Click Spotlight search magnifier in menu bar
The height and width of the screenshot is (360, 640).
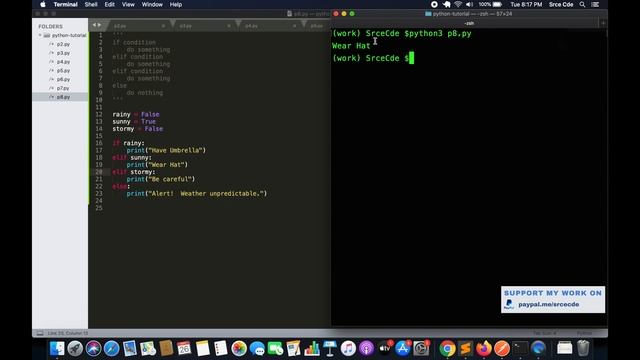tap(582, 4)
